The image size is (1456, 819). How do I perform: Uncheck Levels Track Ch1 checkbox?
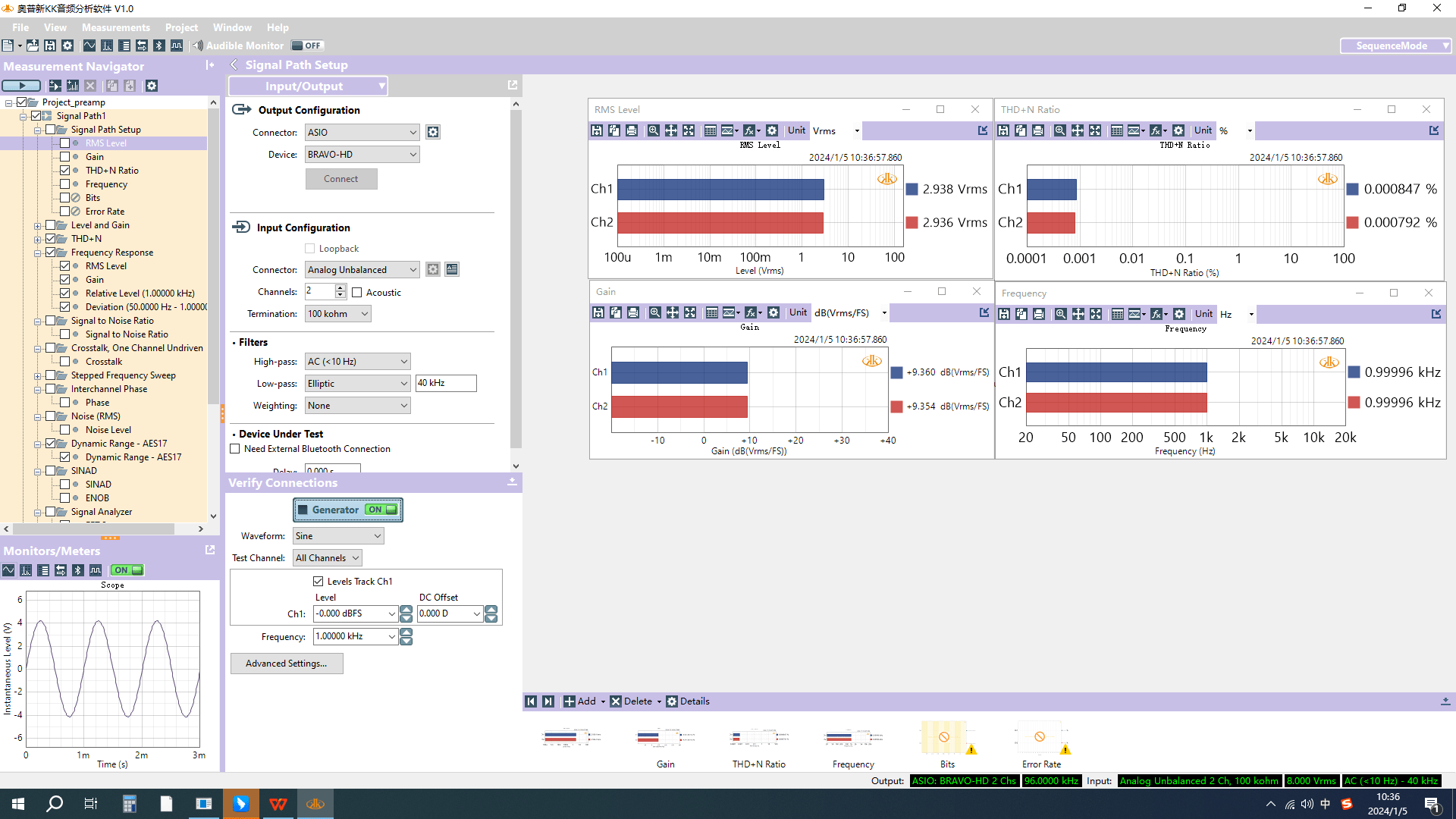(318, 582)
